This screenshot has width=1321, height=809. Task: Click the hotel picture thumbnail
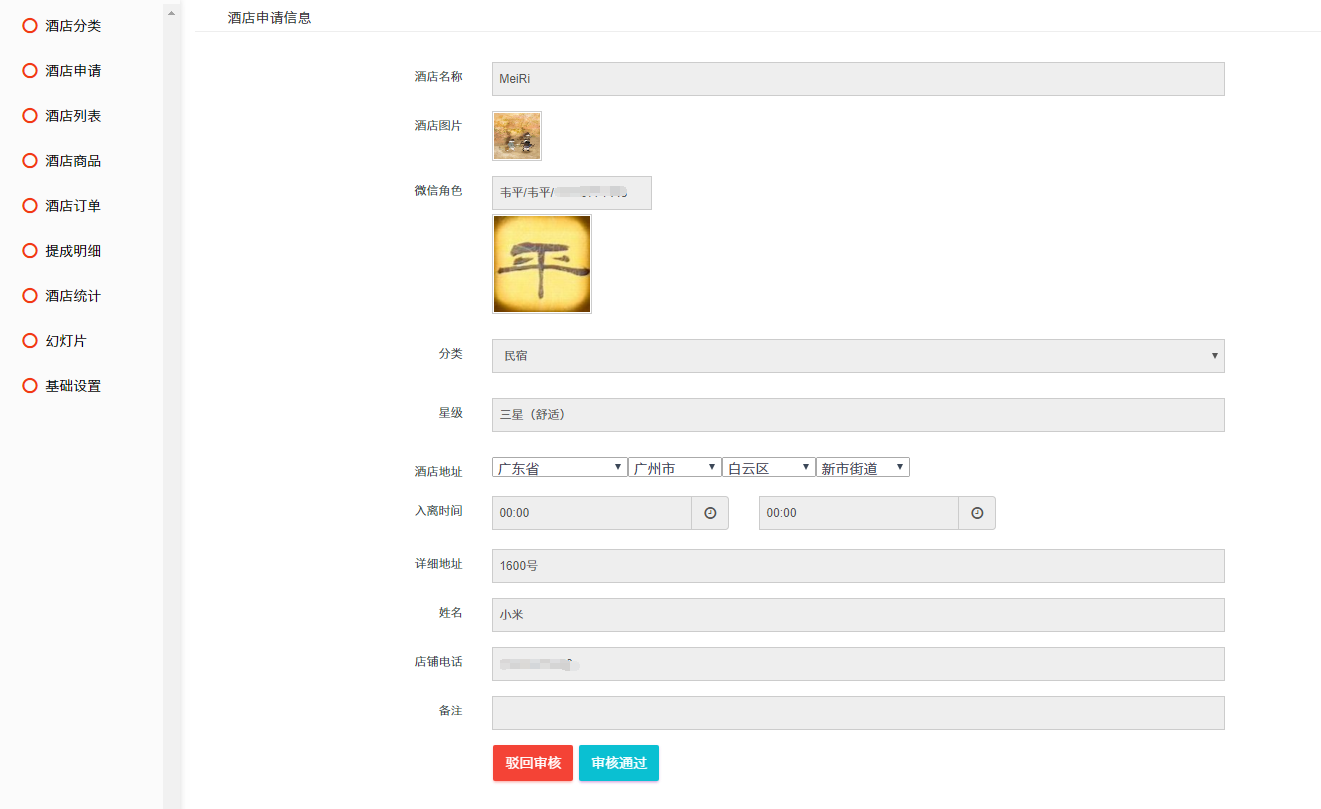(x=517, y=136)
